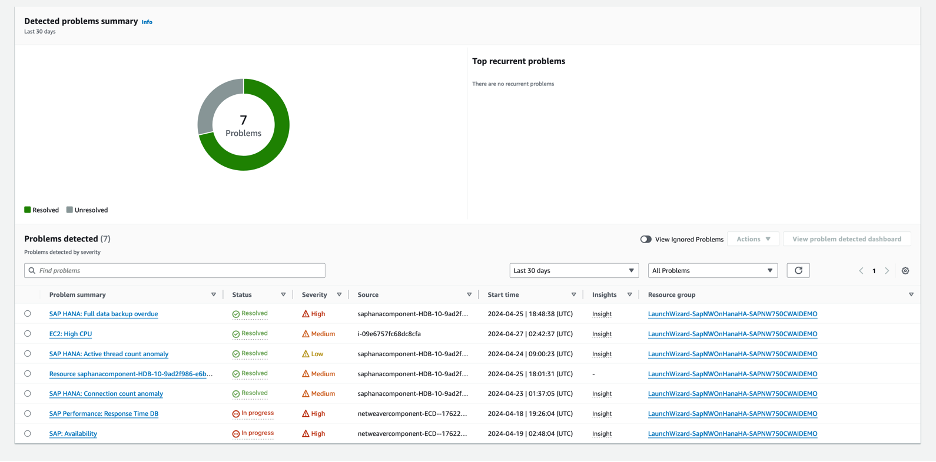Toggle View Ignored Problems switch

point(646,239)
